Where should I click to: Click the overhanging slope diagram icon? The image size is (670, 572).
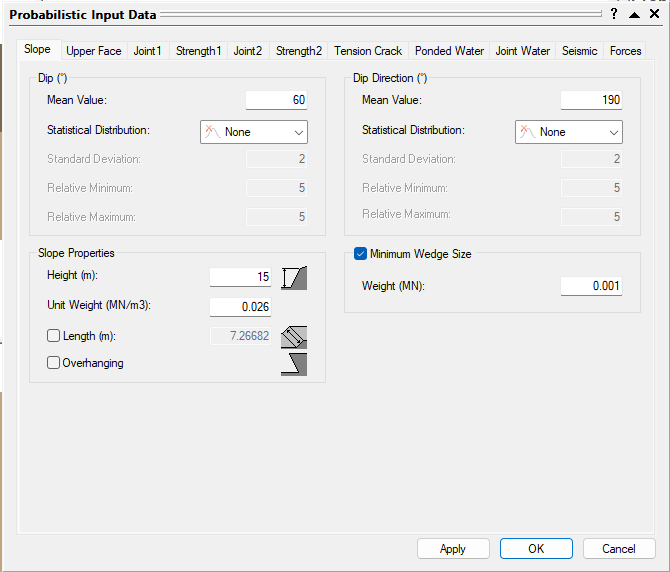pos(294,364)
